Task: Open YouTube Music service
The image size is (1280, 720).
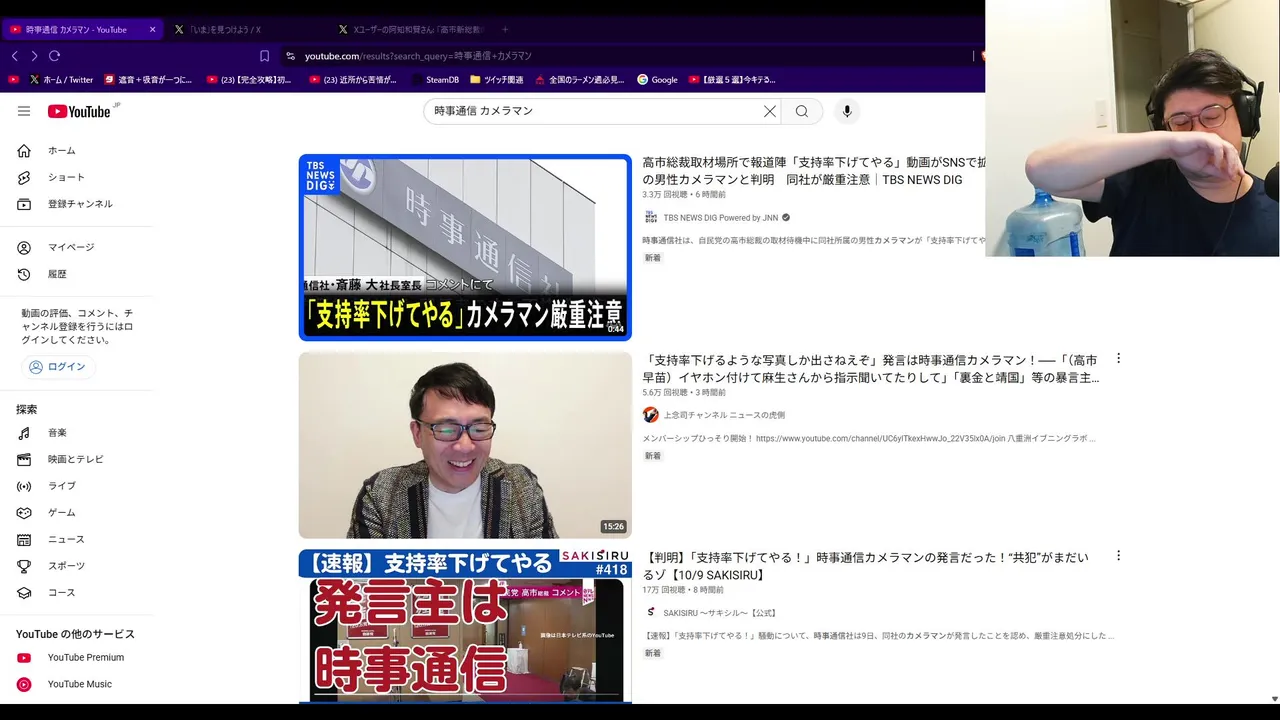Action: click(79, 684)
